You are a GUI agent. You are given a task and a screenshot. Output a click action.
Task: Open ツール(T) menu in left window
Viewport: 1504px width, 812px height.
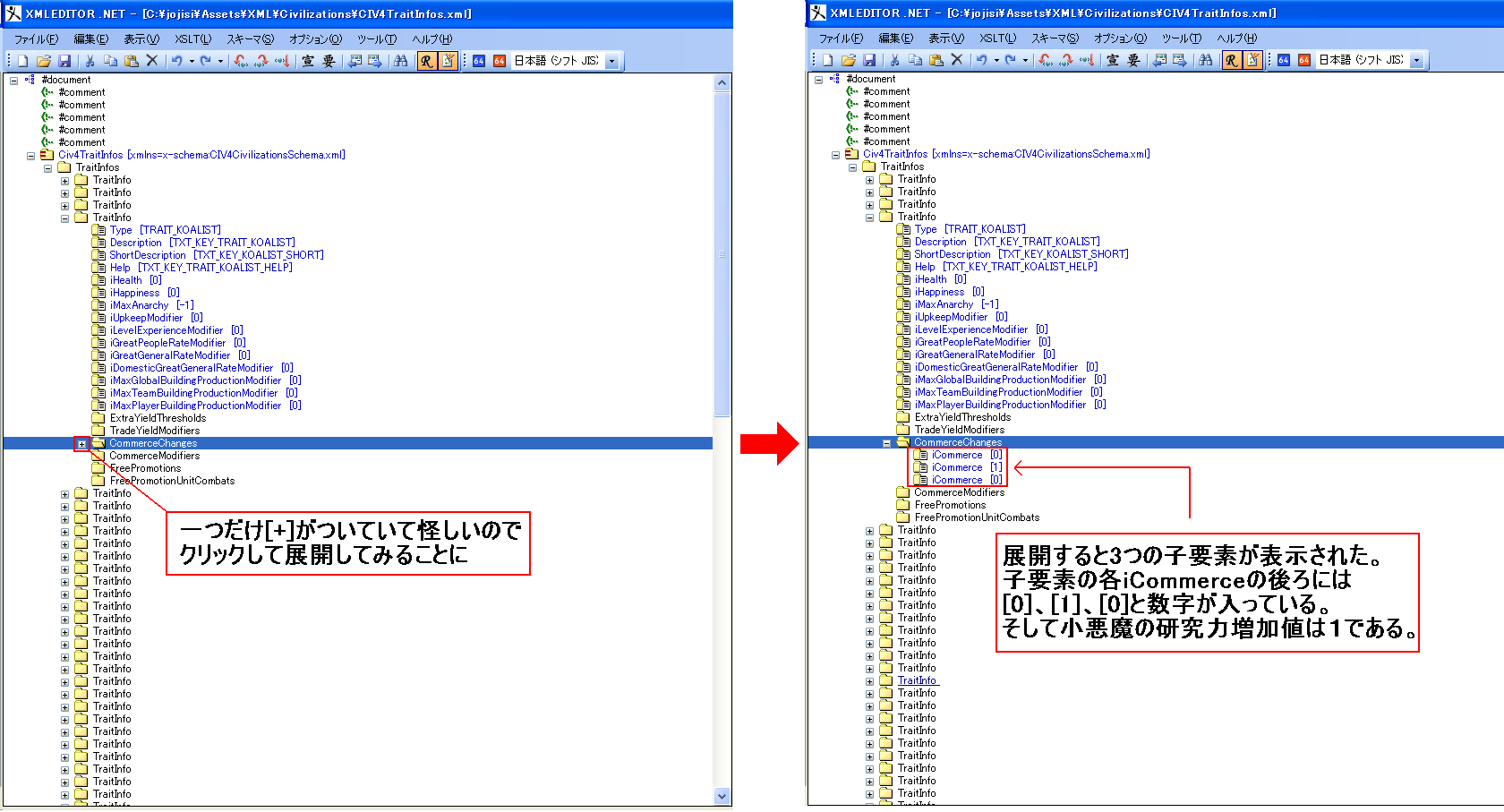(377, 39)
